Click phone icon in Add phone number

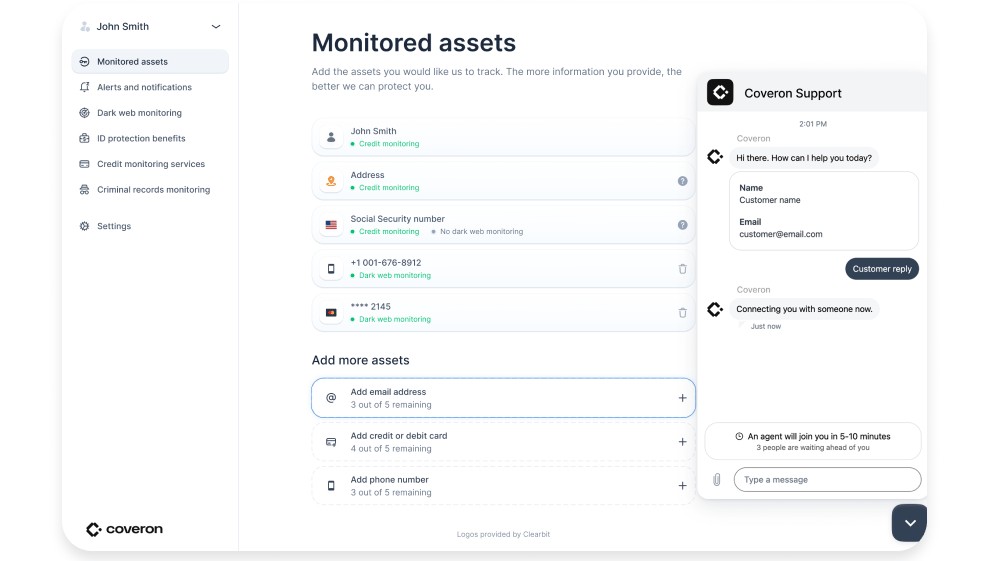331,486
